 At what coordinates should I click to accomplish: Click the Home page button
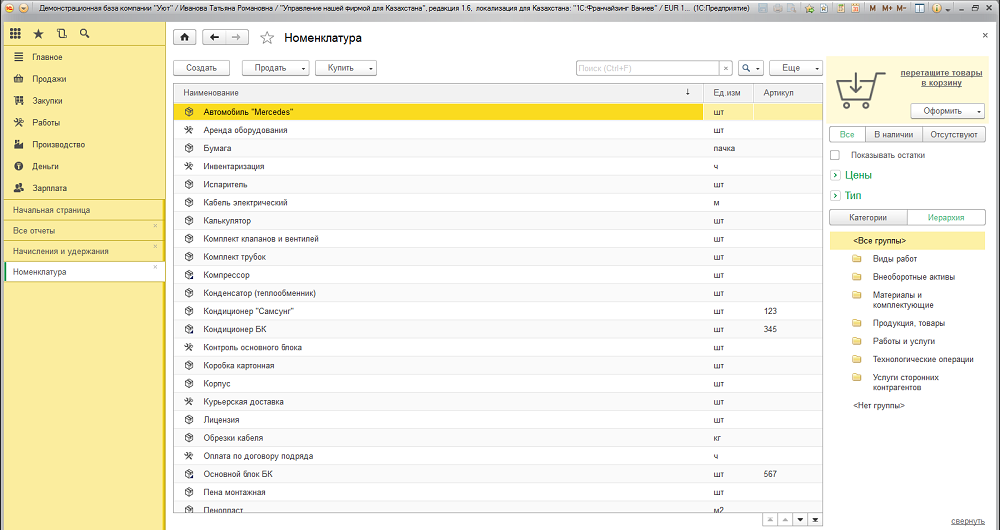point(185,38)
